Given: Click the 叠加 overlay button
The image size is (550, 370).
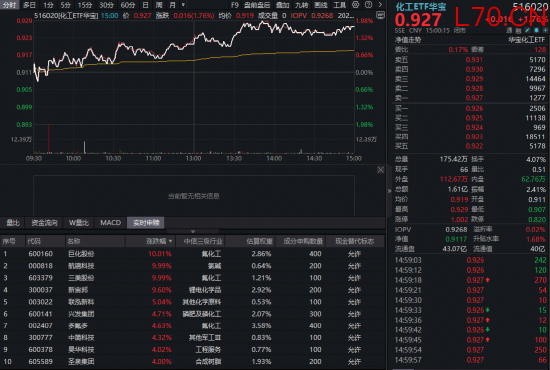Looking at the screenshot, I should pos(282,5).
